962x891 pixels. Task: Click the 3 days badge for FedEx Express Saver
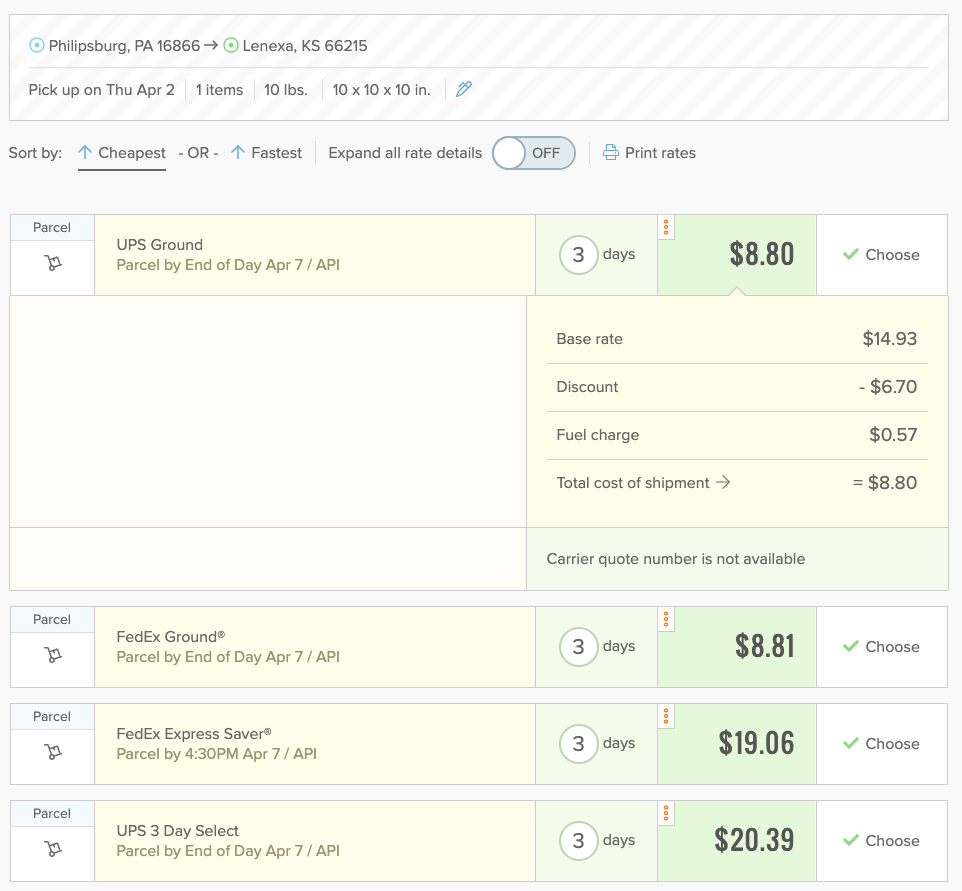597,744
